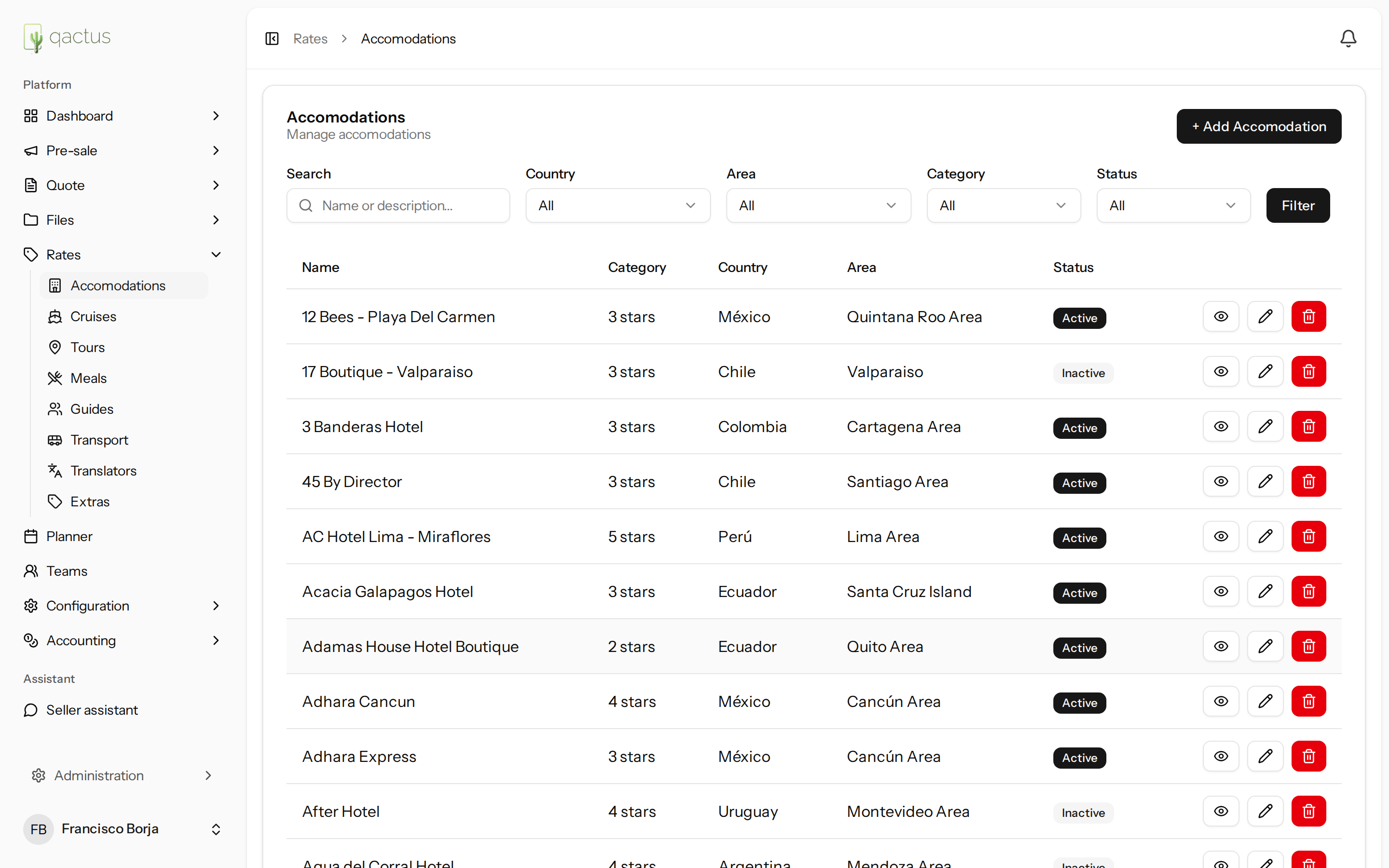Viewport: 1389px width, 868px height.
Task: View Adhara Cancun with eye icon
Action: [1221, 702]
